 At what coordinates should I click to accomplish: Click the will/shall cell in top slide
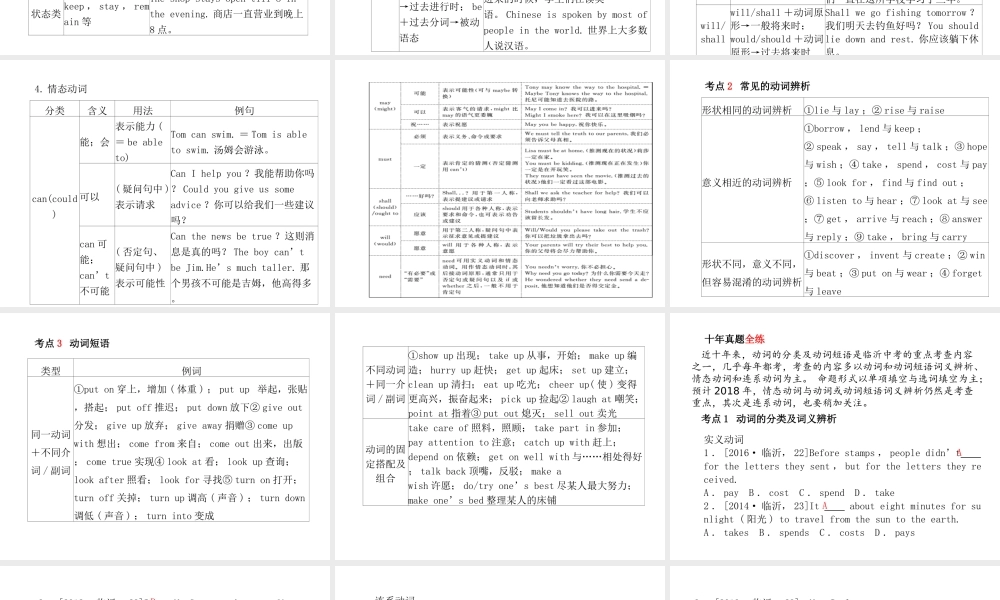(x=712, y=32)
